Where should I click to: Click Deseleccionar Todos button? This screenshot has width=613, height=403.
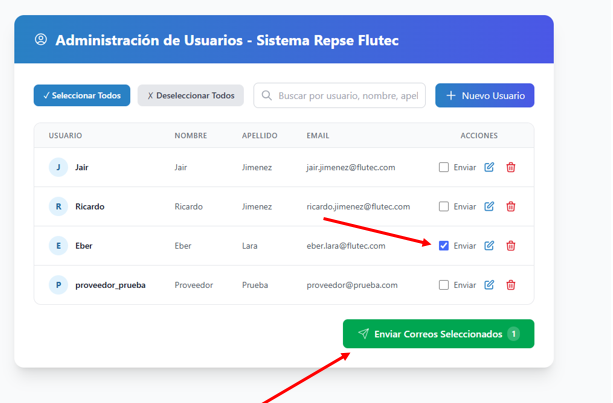tap(190, 95)
